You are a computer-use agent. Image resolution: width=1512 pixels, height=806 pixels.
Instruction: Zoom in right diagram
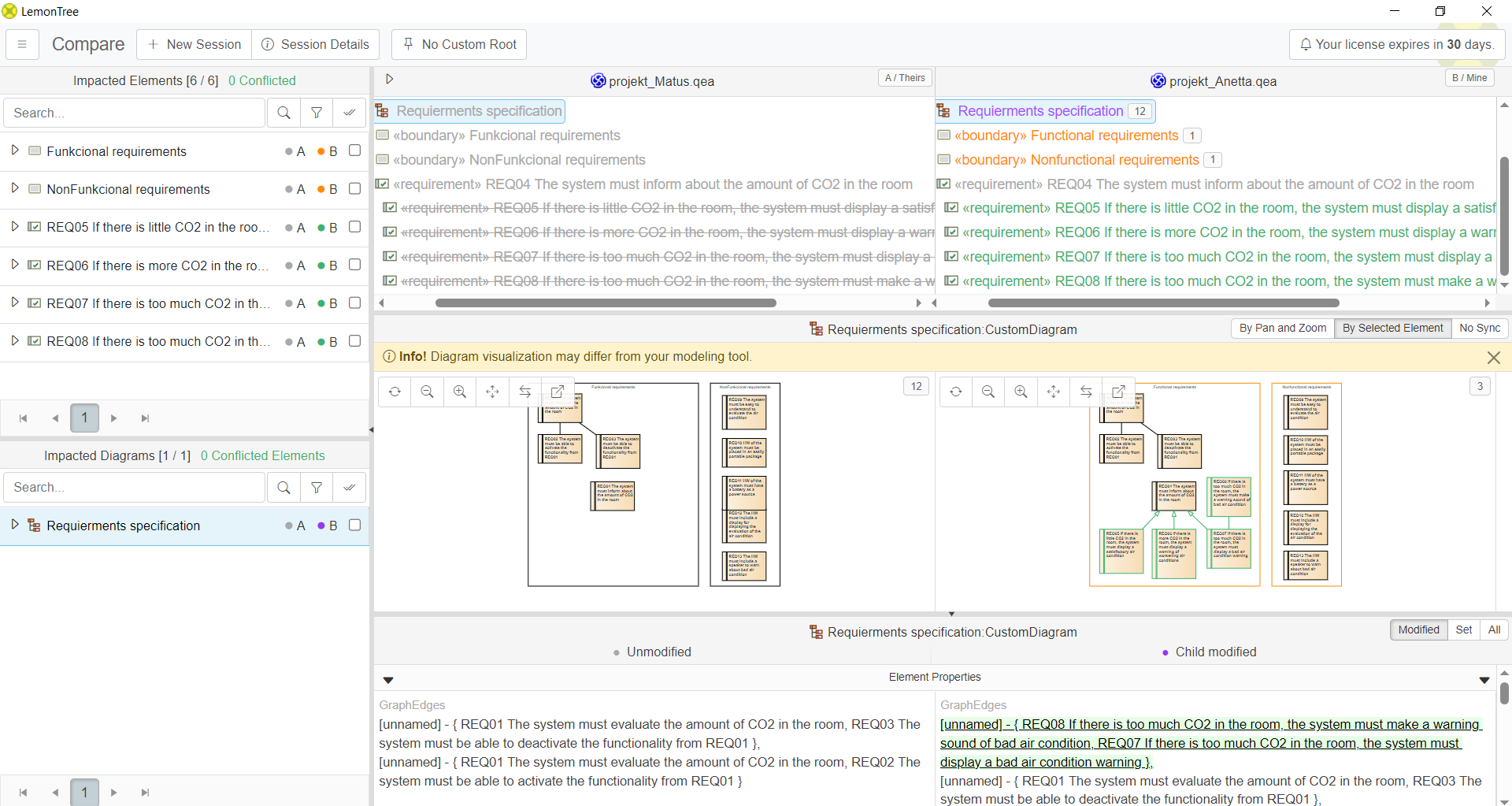pyautogui.click(x=1021, y=392)
